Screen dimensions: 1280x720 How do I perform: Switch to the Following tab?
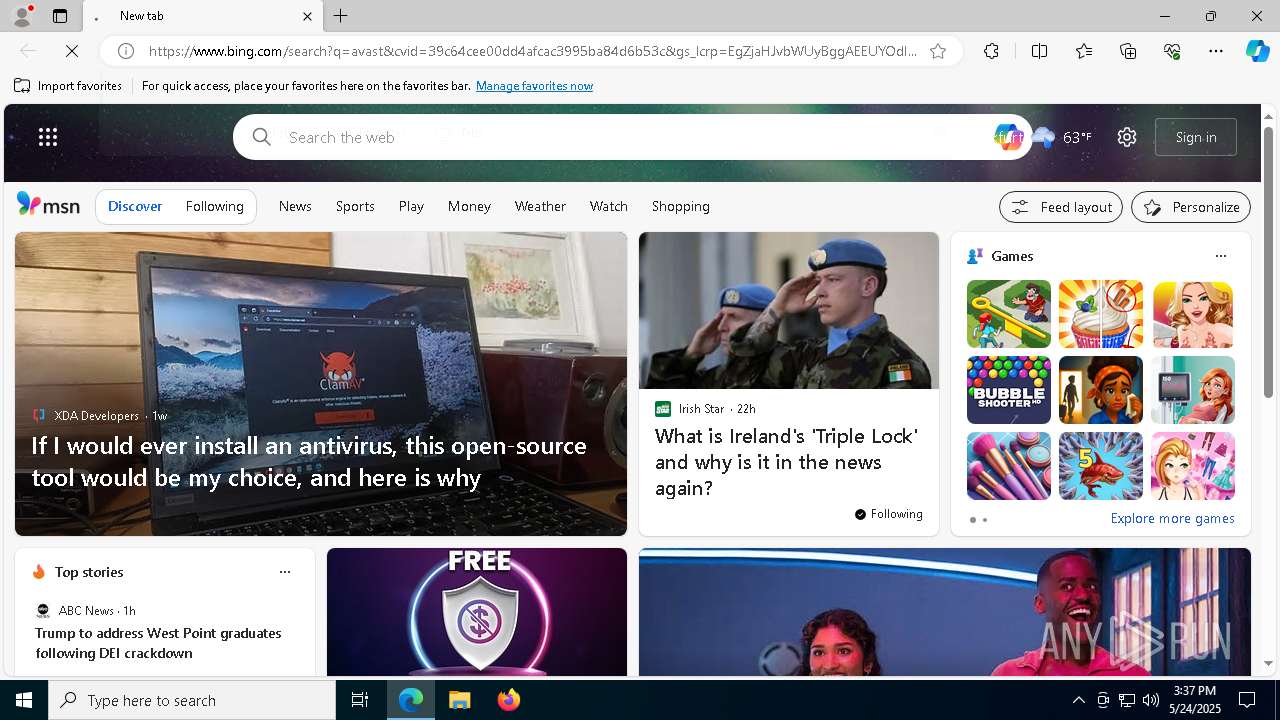point(215,206)
